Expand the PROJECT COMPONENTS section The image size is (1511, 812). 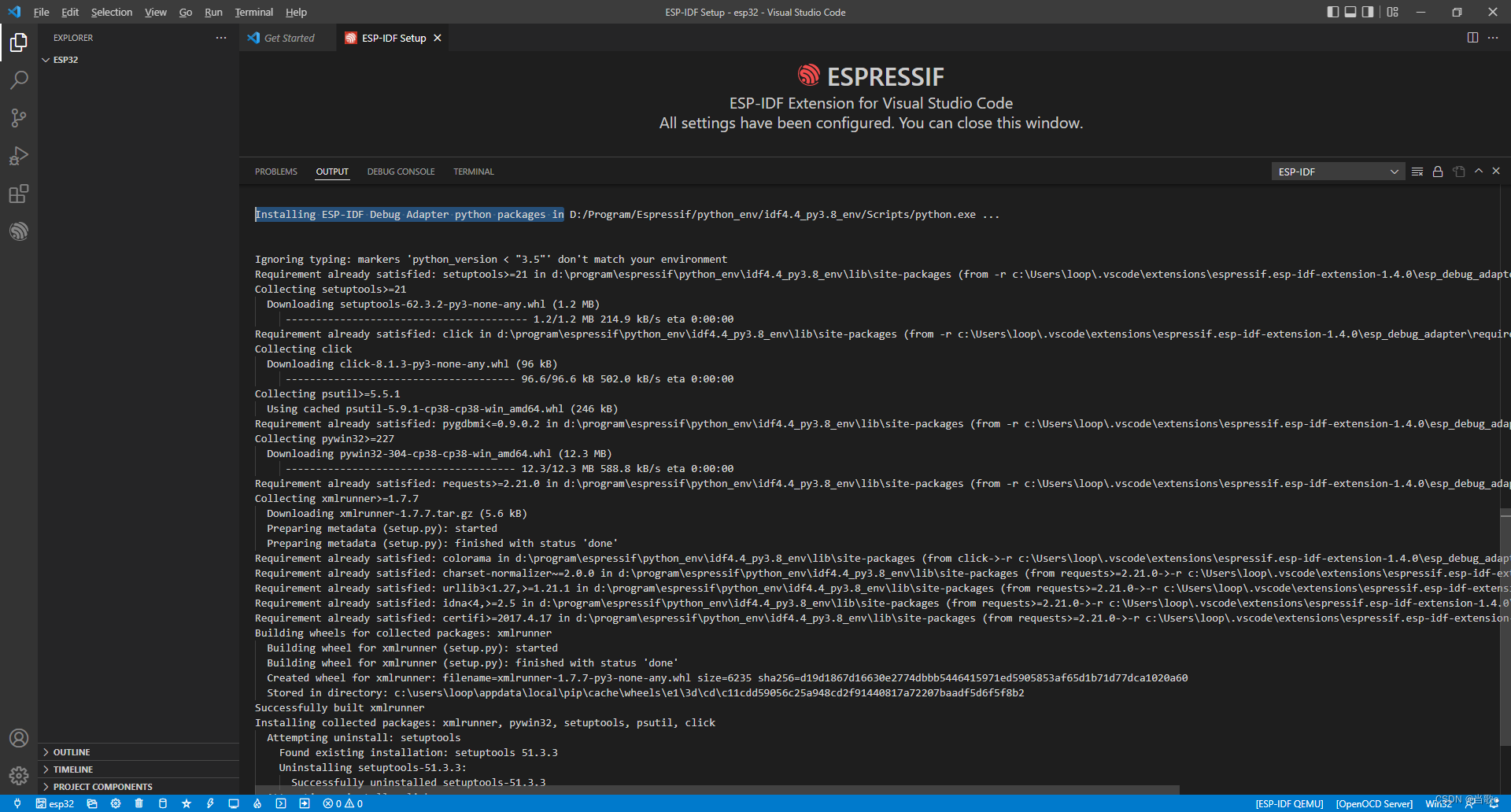click(139, 787)
